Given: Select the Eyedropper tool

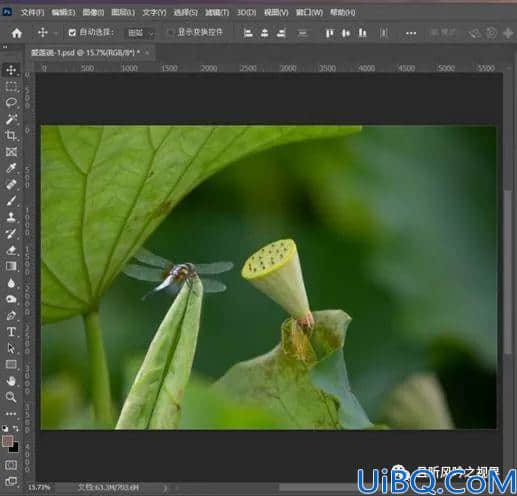Looking at the screenshot, I should [11, 168].
